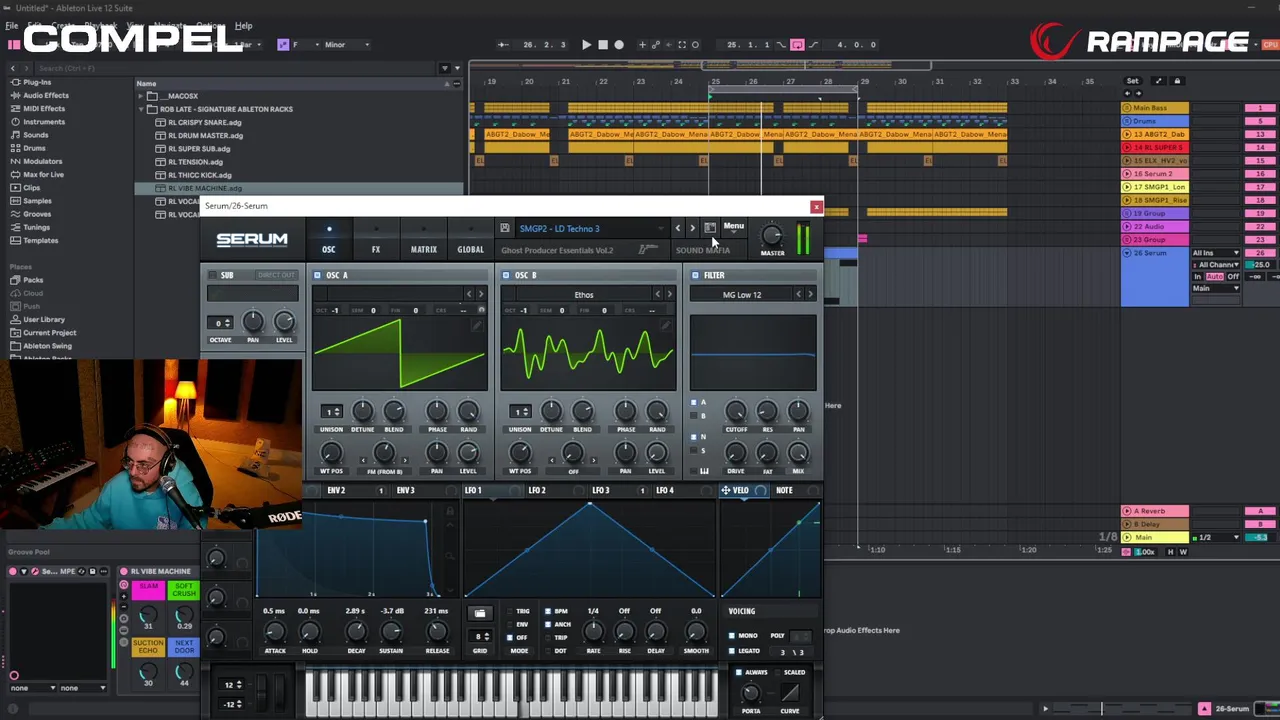Open Grooves category in browser
This screenshot has height=720, width=1280.
click(x=37, y=214)
